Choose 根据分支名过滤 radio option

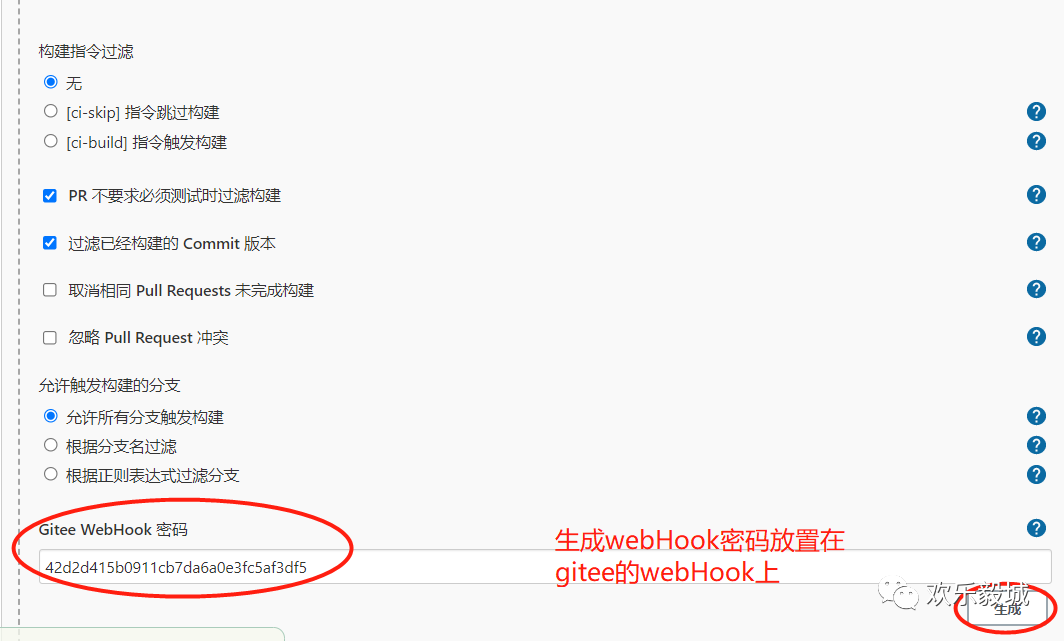point(50,445)
